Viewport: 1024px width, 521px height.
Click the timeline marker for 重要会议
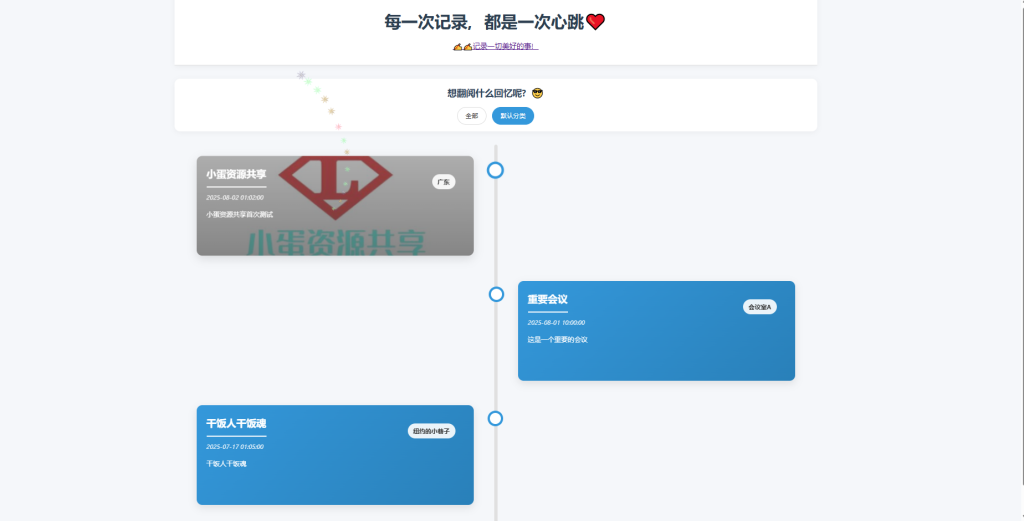(496, 294)
